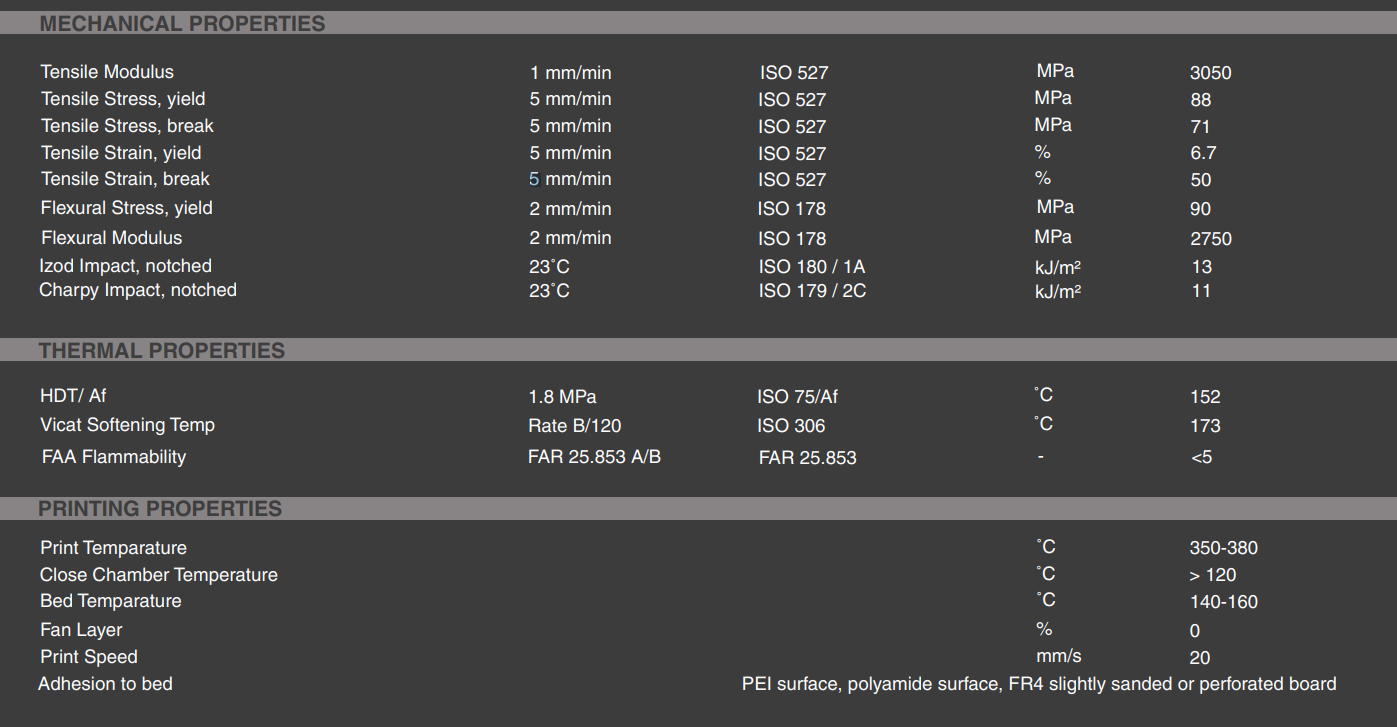Click the ISO 179 / 2C standard text
Image resolution: width=1397 pixels, height=727 pixels.
(x=812, y=291)
